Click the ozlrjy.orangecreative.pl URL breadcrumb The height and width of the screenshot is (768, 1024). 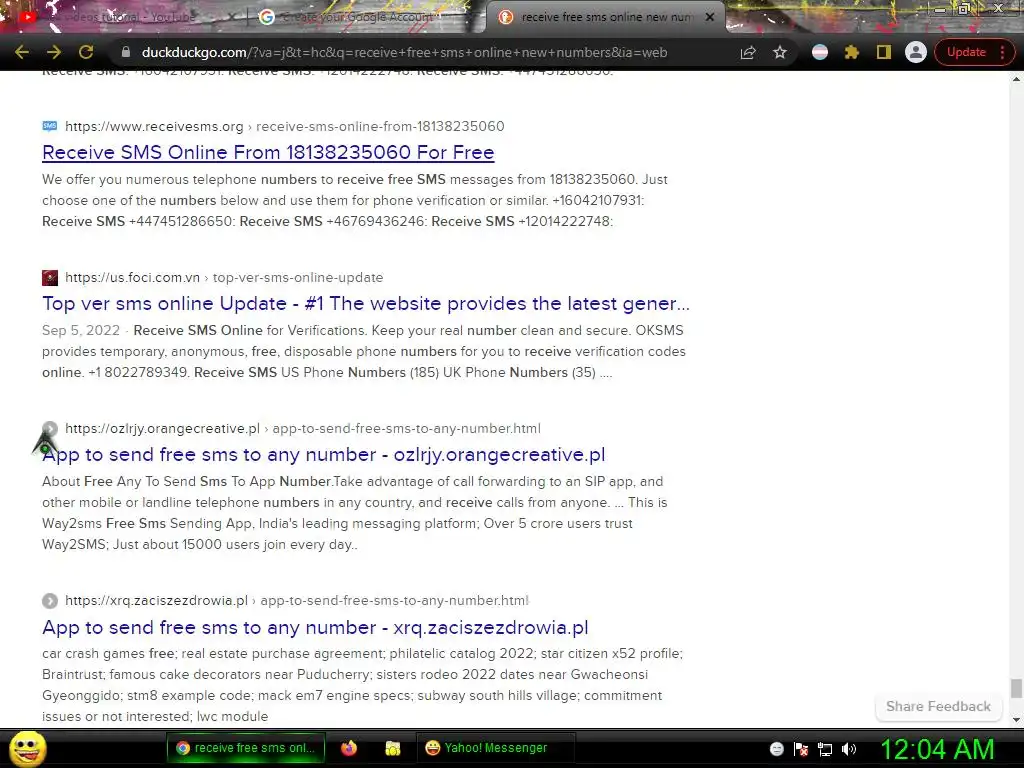pos(302,429)
